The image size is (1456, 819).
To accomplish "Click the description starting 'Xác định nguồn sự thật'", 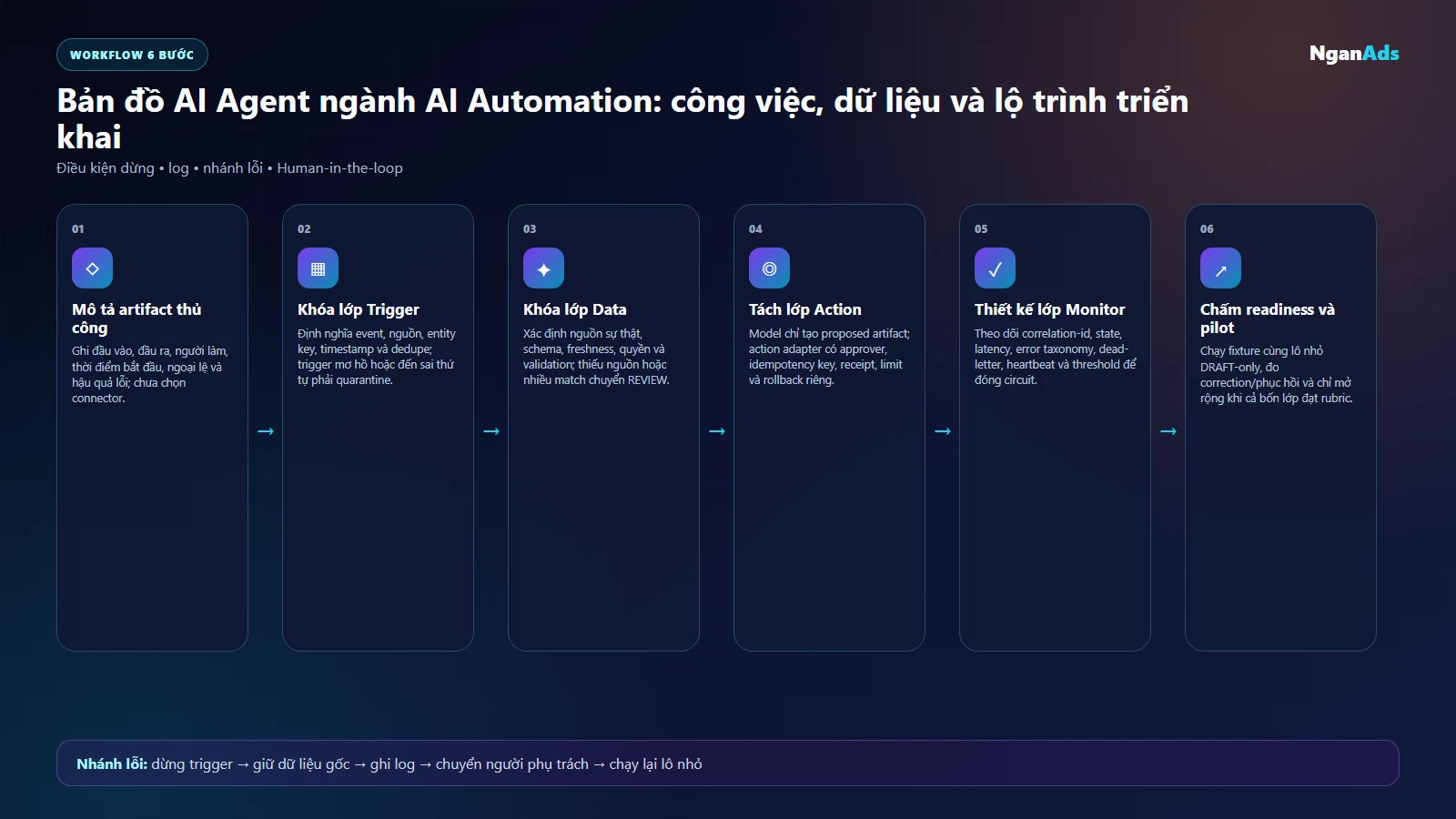I will [x=596, y=357].
